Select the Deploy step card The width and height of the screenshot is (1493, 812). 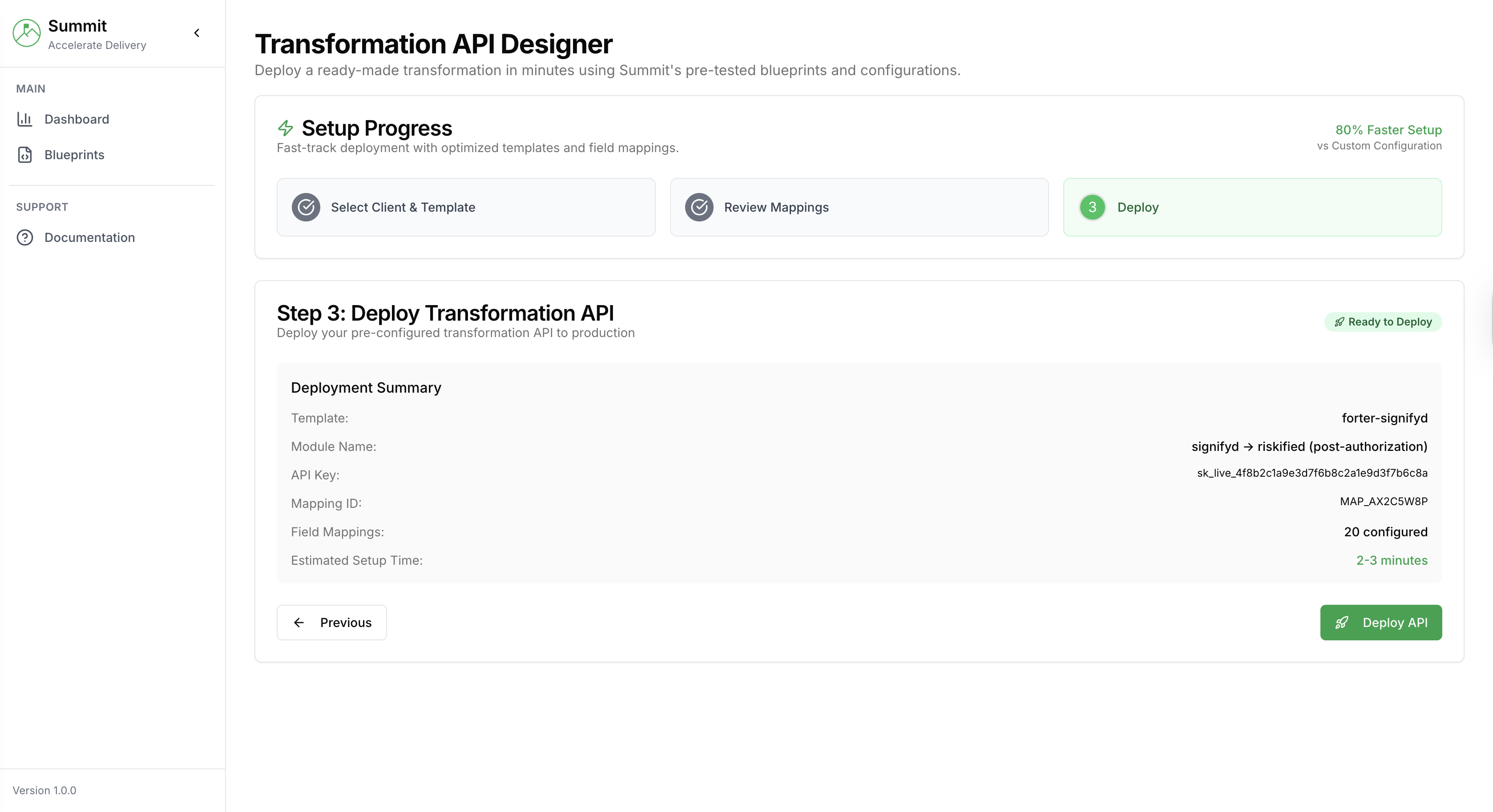click(1252, 207)
